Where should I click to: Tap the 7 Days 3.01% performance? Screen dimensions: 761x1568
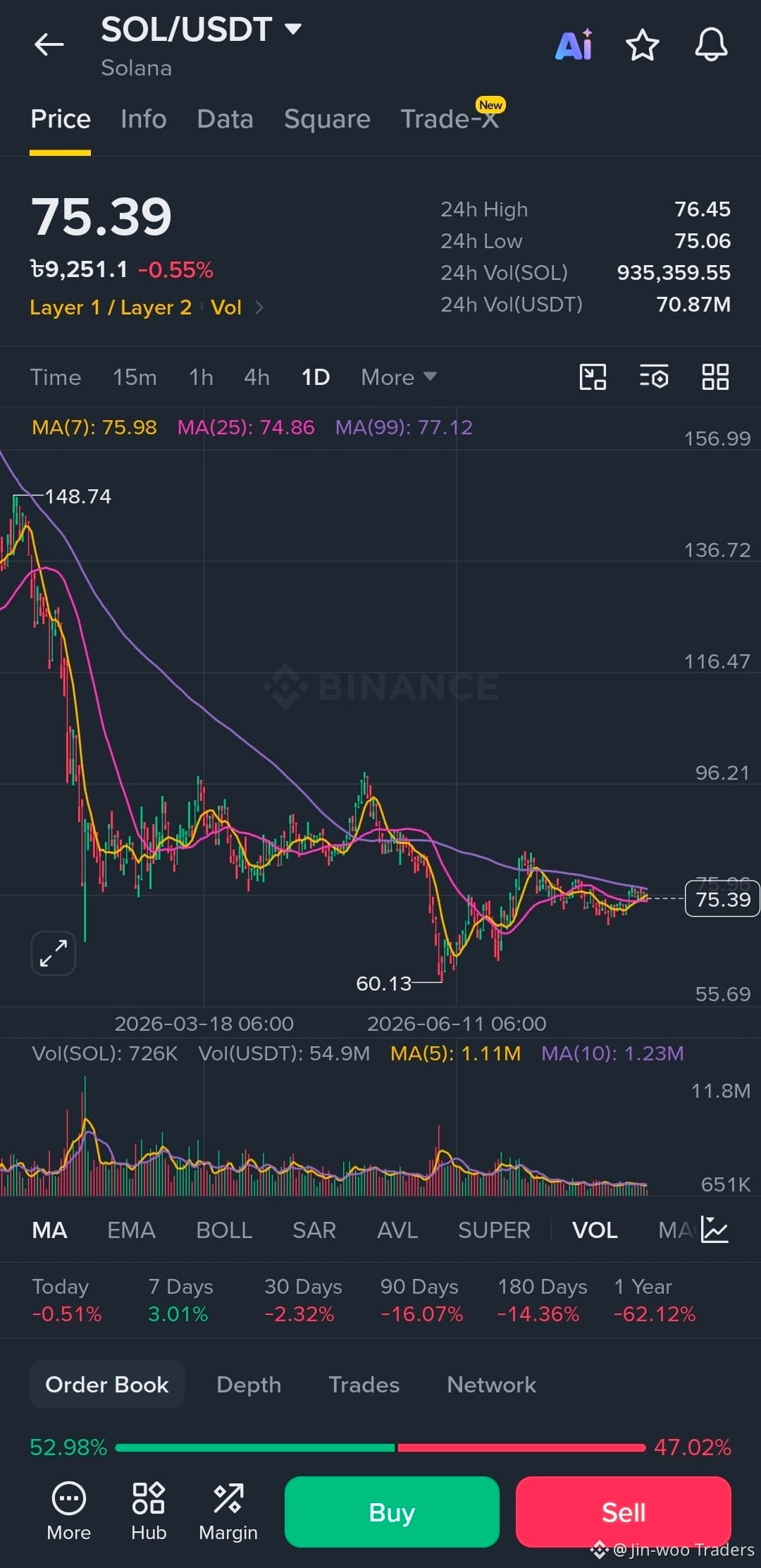click(x=180, y=1300)
